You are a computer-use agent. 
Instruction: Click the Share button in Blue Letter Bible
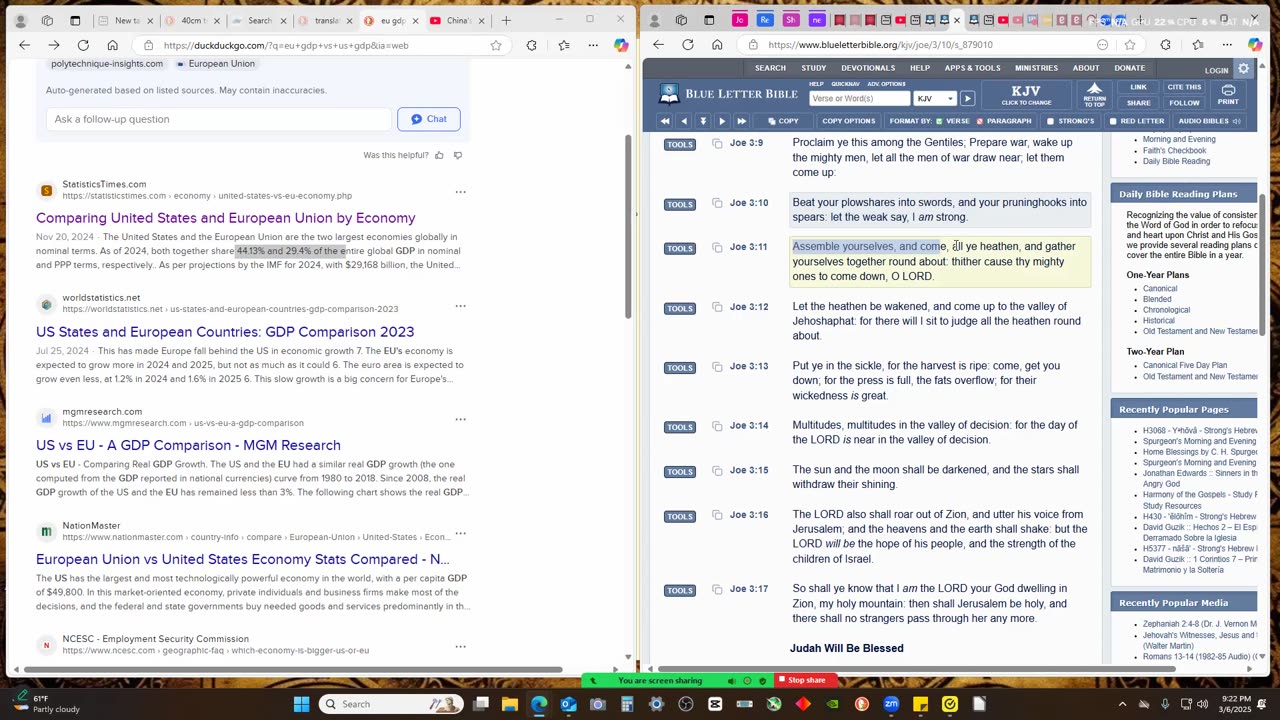[1138, 103]
